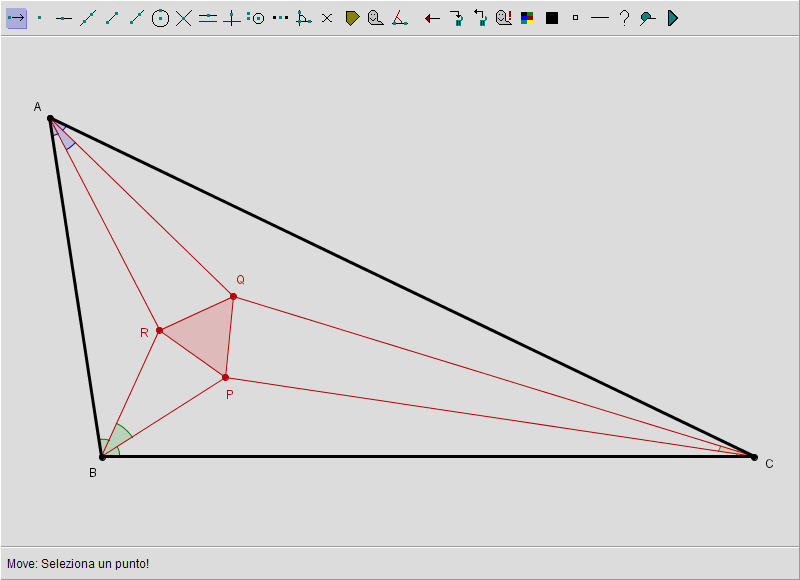Select vertex point B of the triangle

tap(102, 457)
